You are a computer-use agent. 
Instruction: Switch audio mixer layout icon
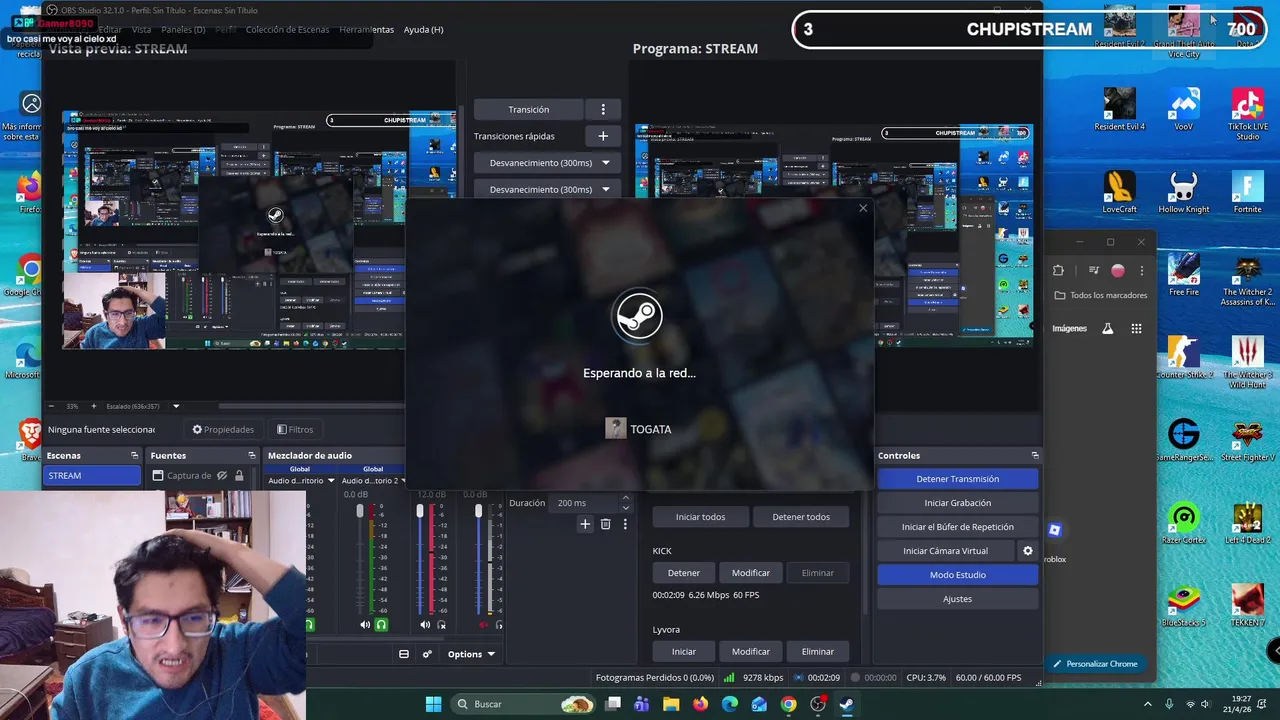coord(404,654)
